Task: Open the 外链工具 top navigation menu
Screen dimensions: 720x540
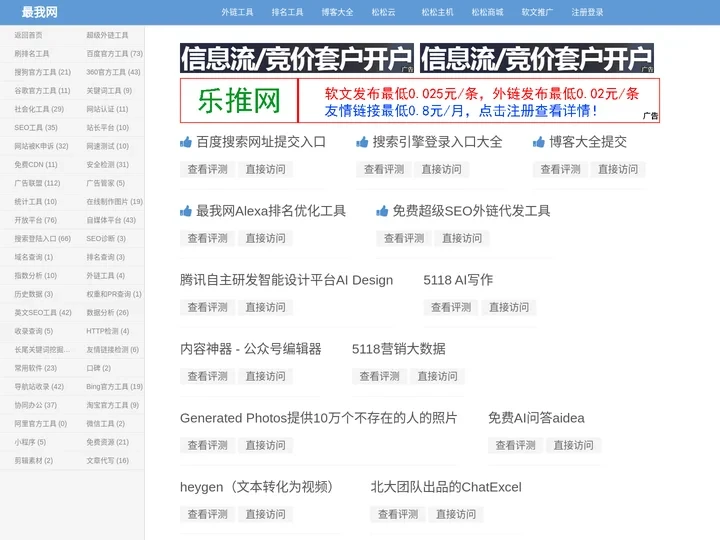Action: point(237,12)
